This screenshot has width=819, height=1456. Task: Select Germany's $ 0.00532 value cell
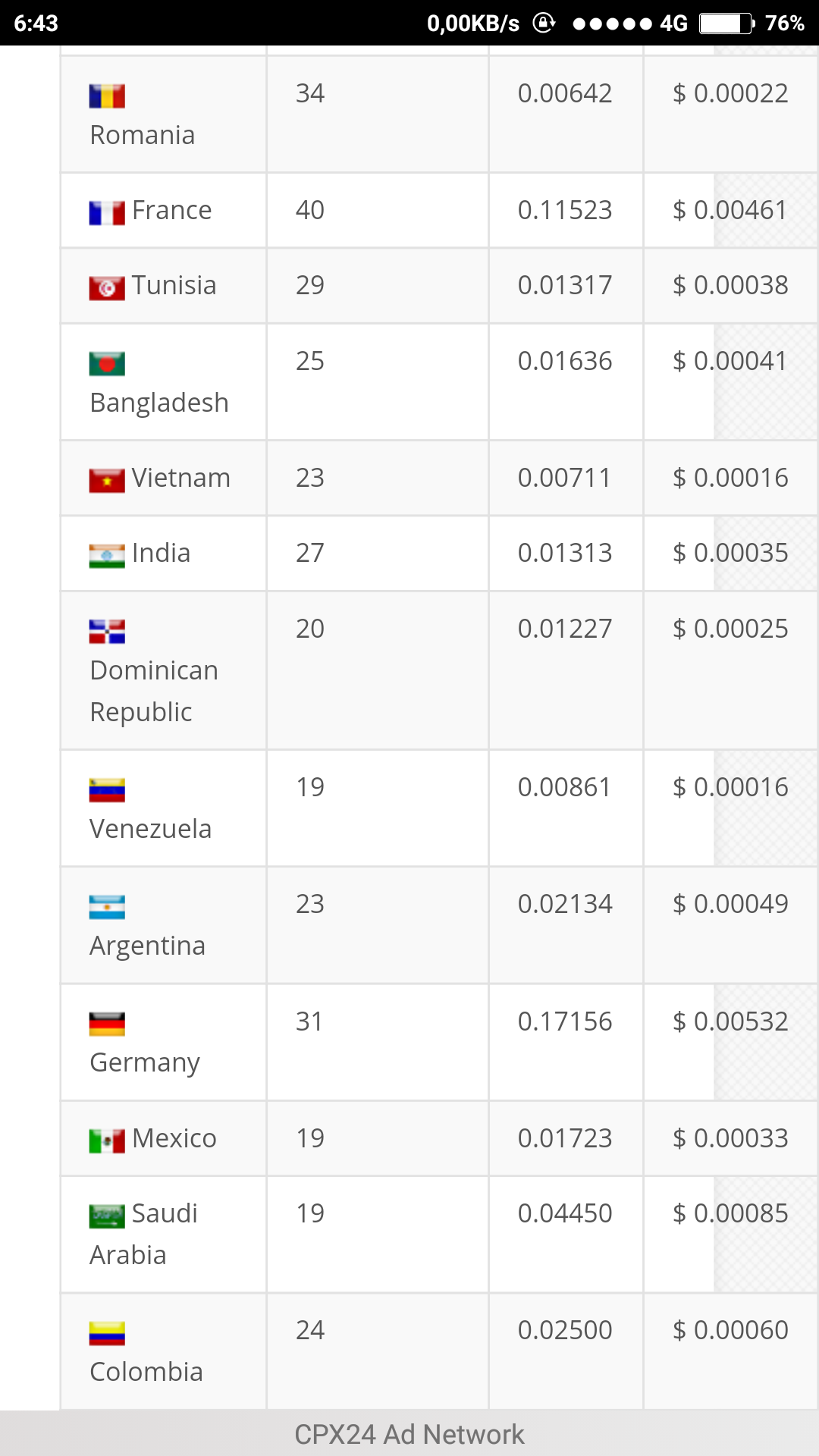click(730, 1021)
